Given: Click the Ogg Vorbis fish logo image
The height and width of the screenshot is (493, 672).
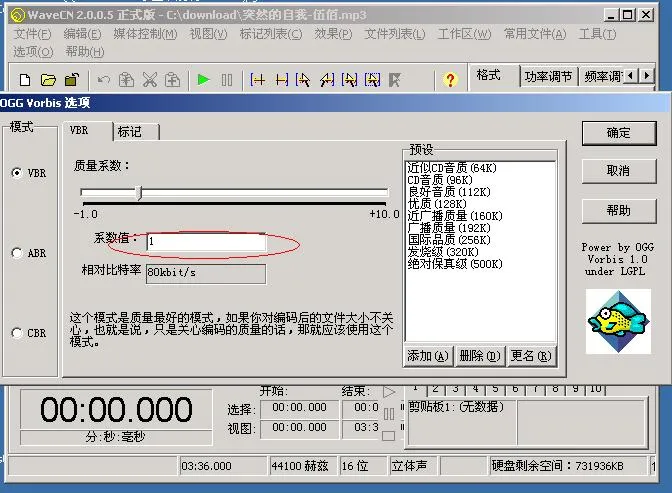Looking at the screenshot, I should click(x=618, y=322).
